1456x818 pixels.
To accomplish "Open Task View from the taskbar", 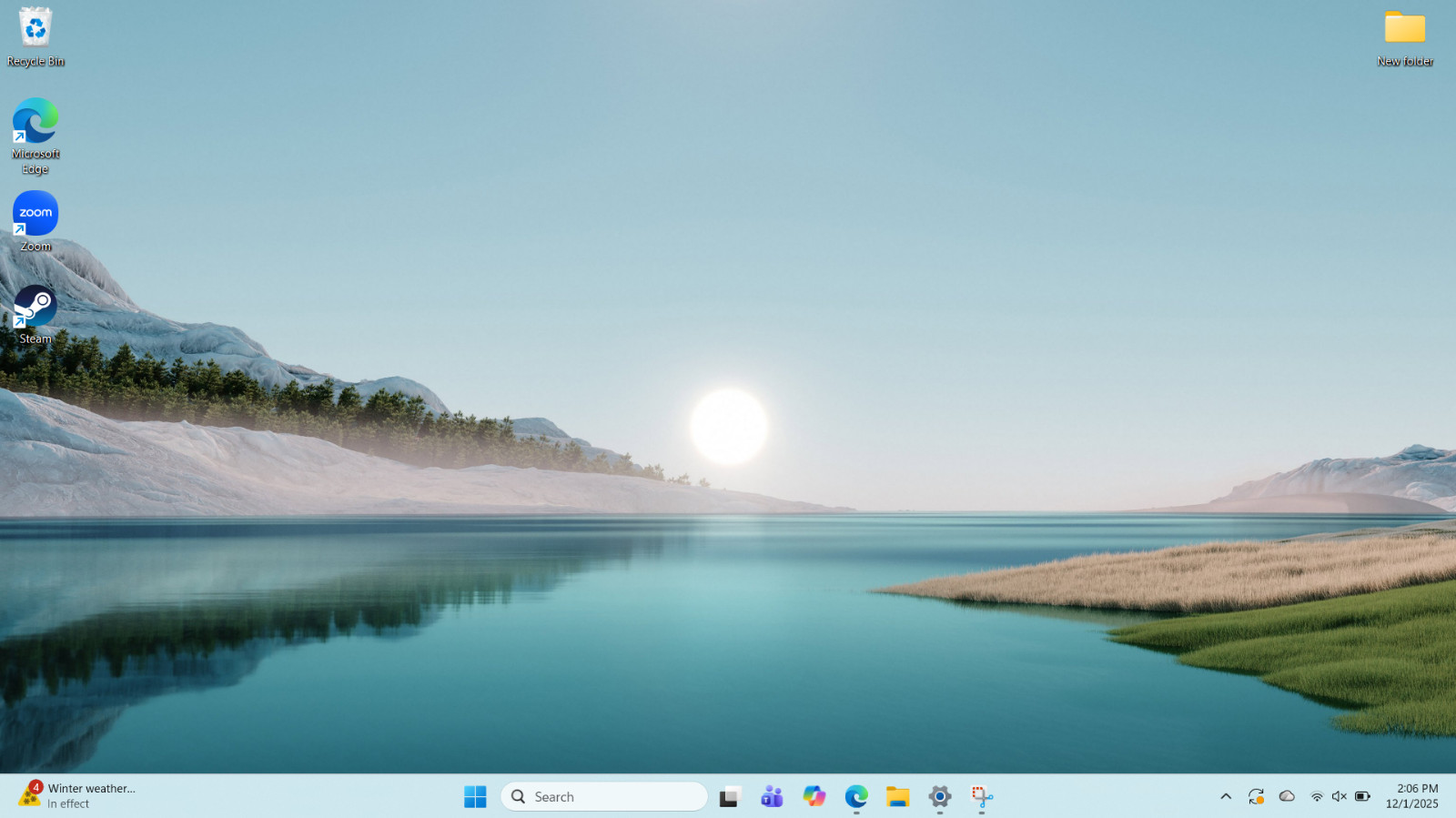I will [x=730, y=797].
